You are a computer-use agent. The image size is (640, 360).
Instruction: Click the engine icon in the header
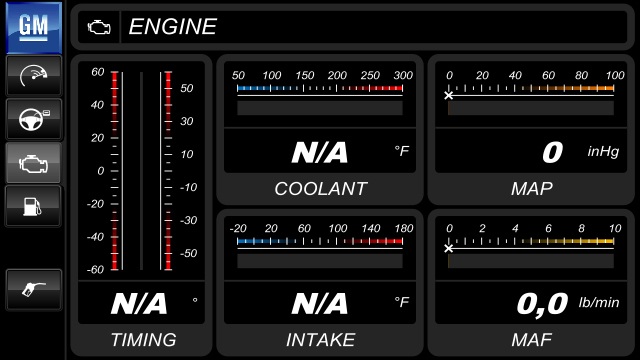click(x=99, y=27)
